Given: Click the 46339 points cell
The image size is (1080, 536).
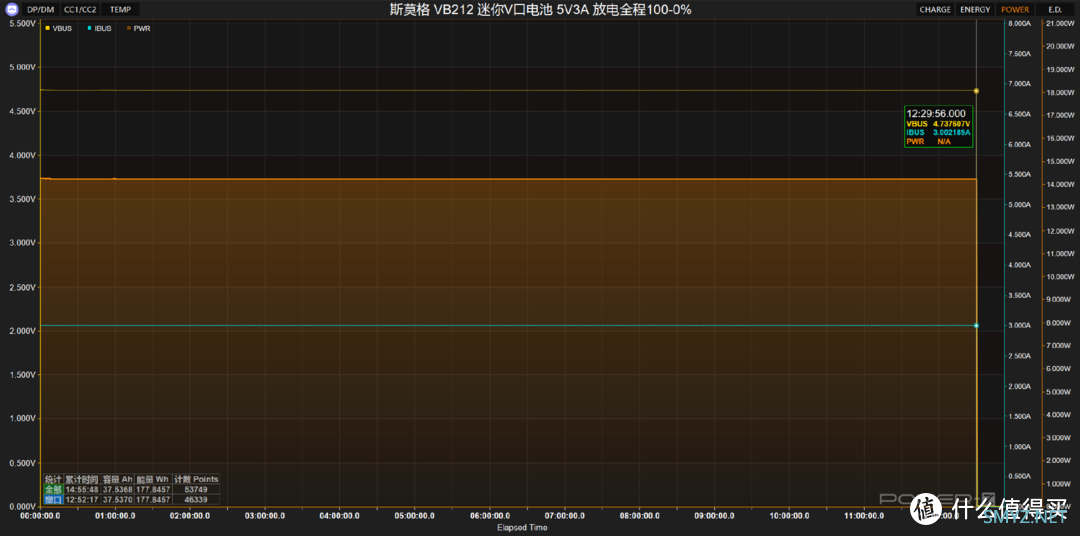Looking at the screenshot, I should (x=196, y=499).
